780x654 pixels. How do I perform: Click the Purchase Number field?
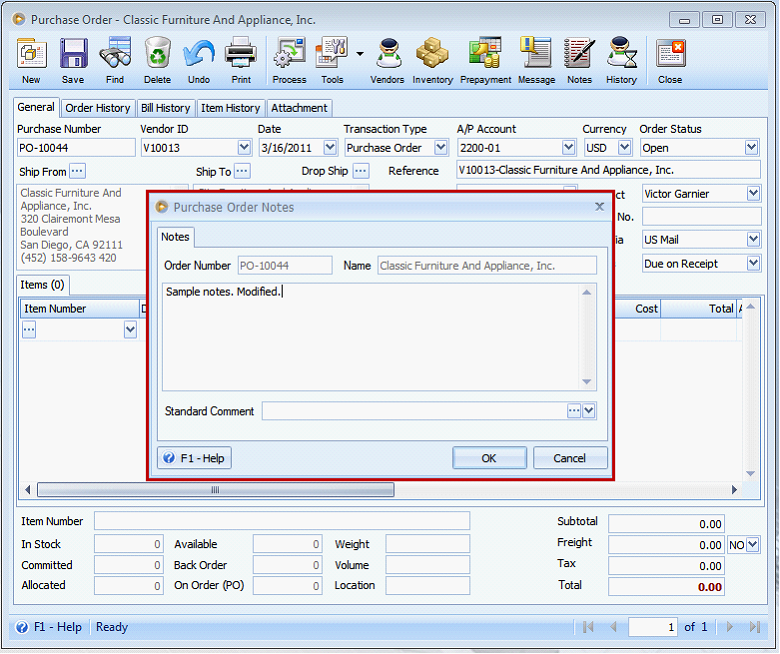pyautogui.click(x=76, y=148)
